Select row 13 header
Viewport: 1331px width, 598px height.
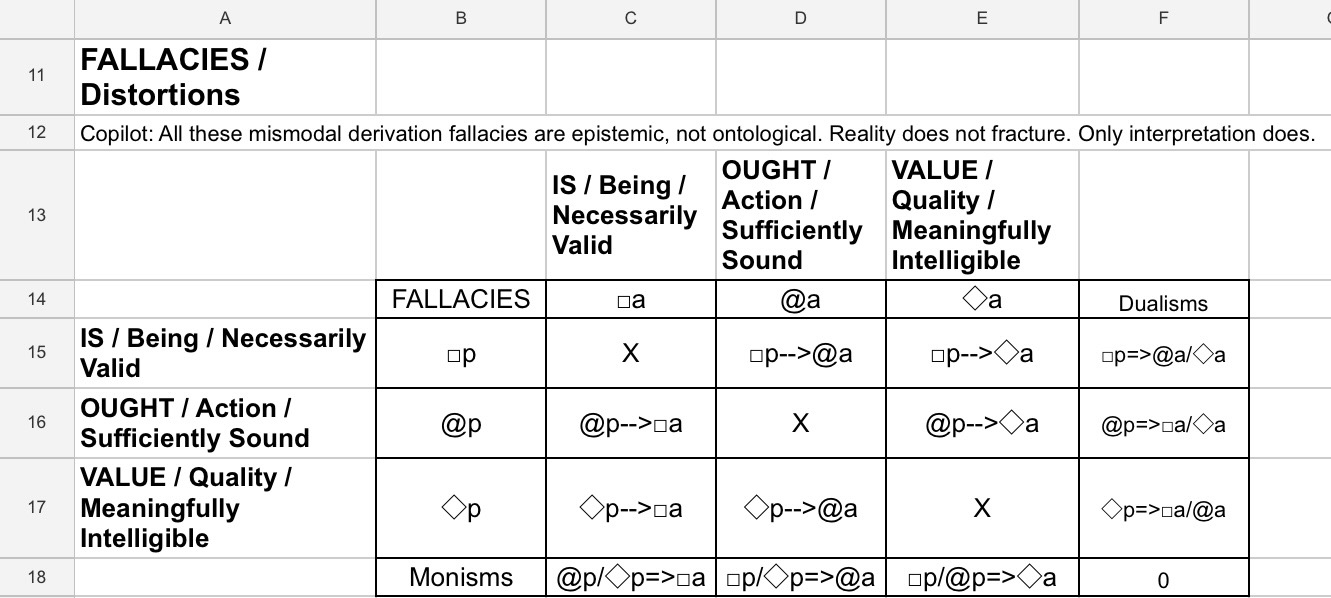tap(37, 216)
